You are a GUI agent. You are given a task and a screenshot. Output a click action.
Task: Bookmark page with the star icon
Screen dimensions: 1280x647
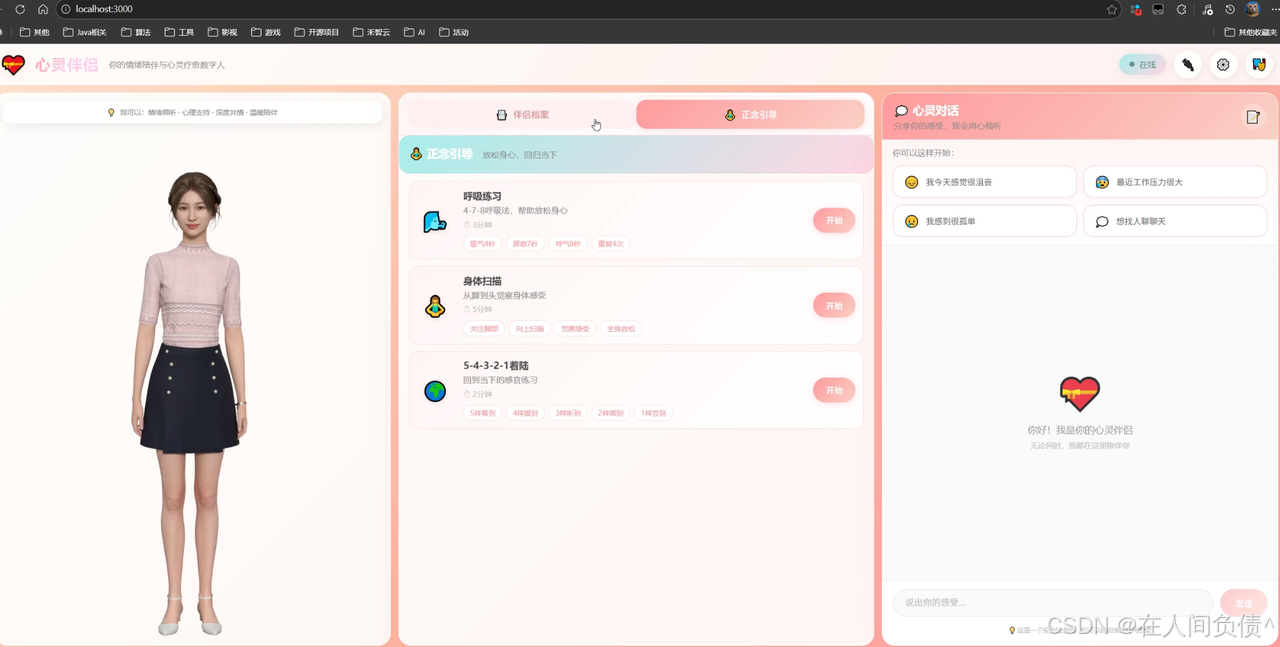point(1112,9)
